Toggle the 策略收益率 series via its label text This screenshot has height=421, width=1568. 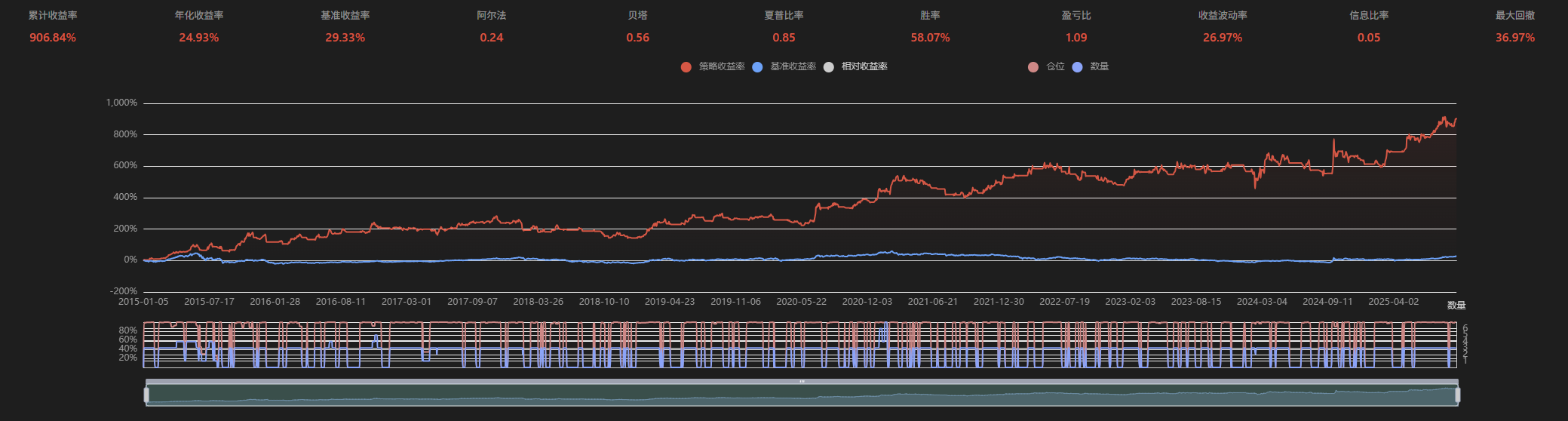tap(721, 66)
